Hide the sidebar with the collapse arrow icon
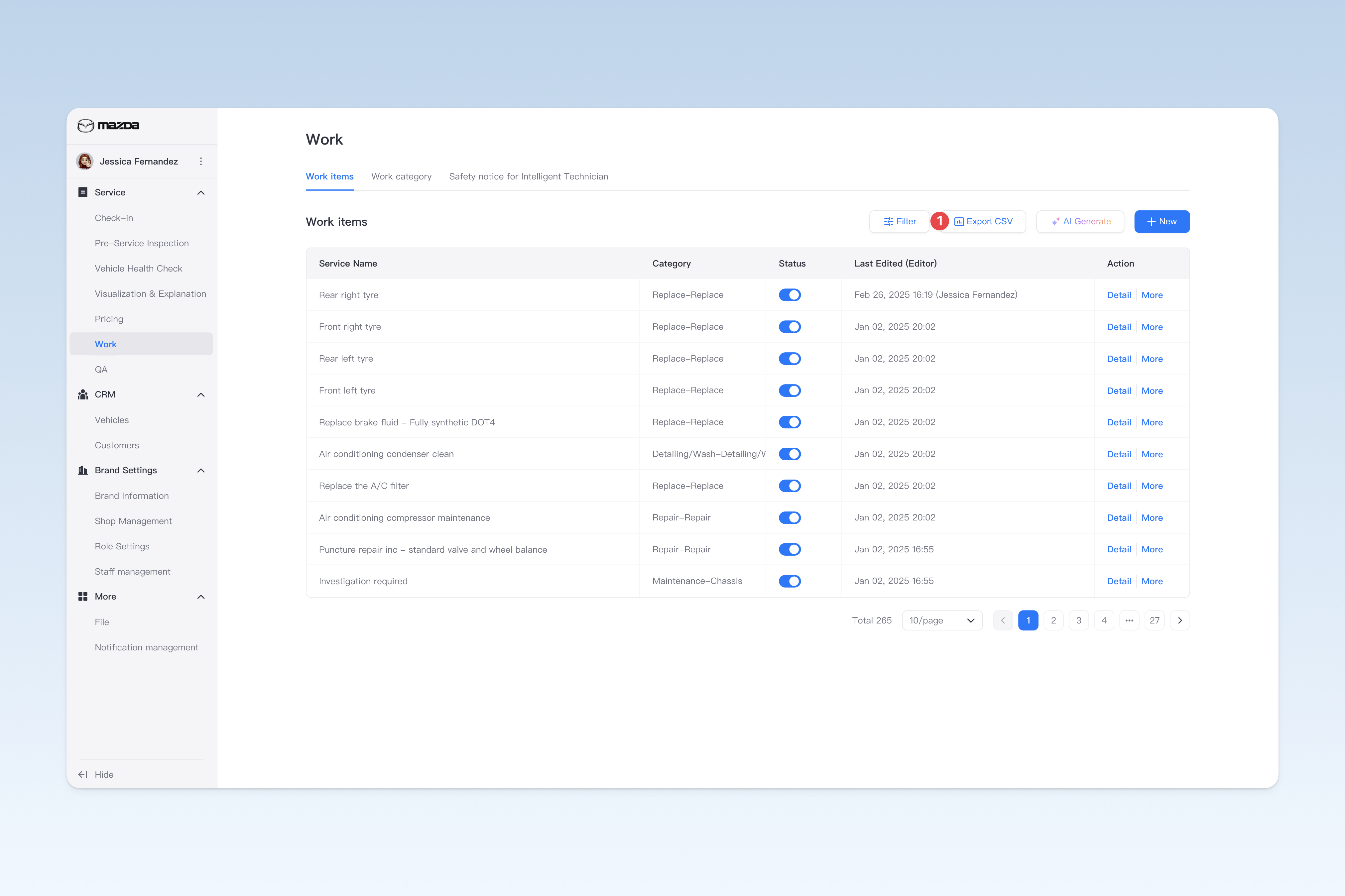 tap(83, 775)
